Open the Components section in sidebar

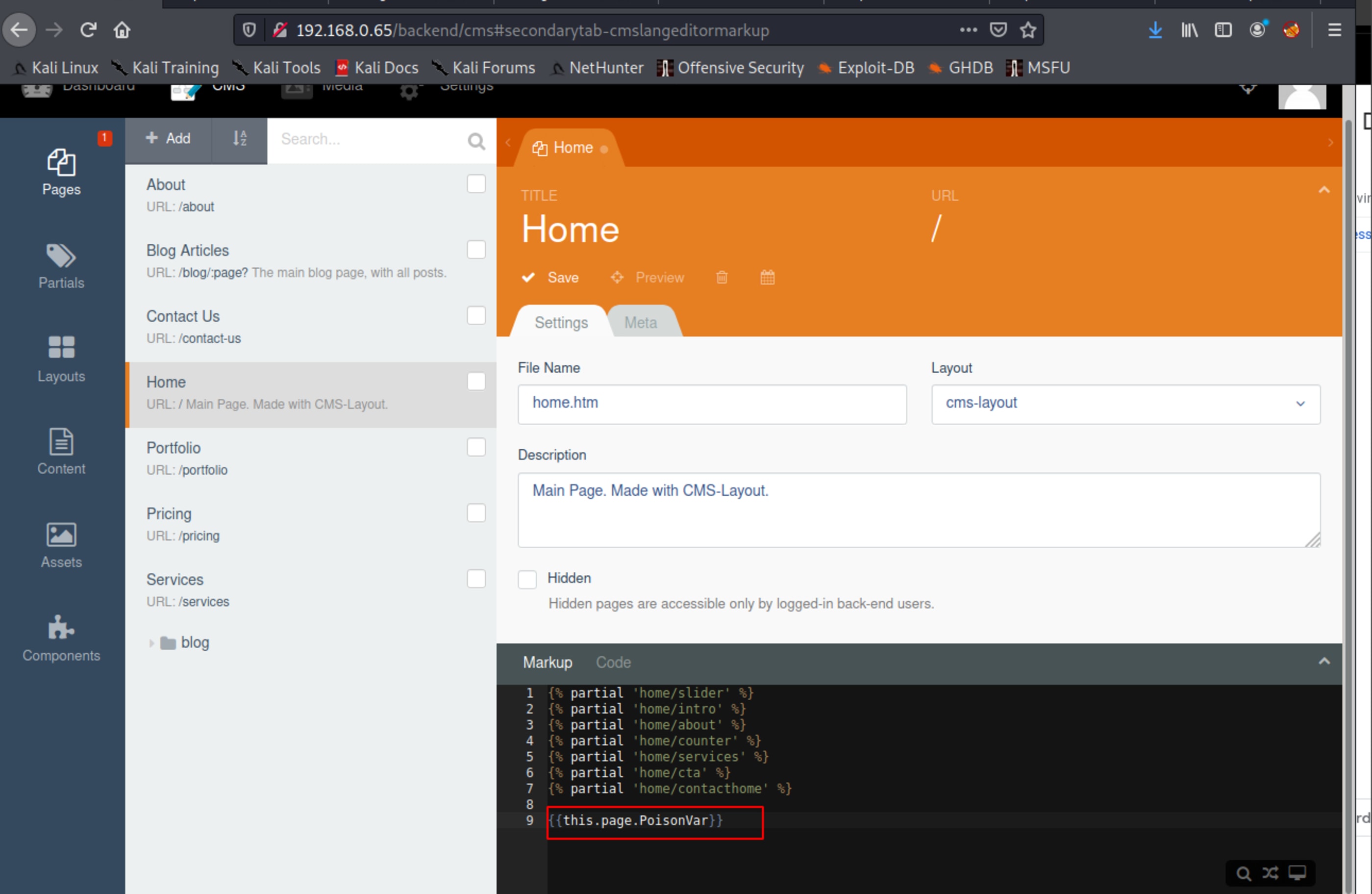(61, 639)
